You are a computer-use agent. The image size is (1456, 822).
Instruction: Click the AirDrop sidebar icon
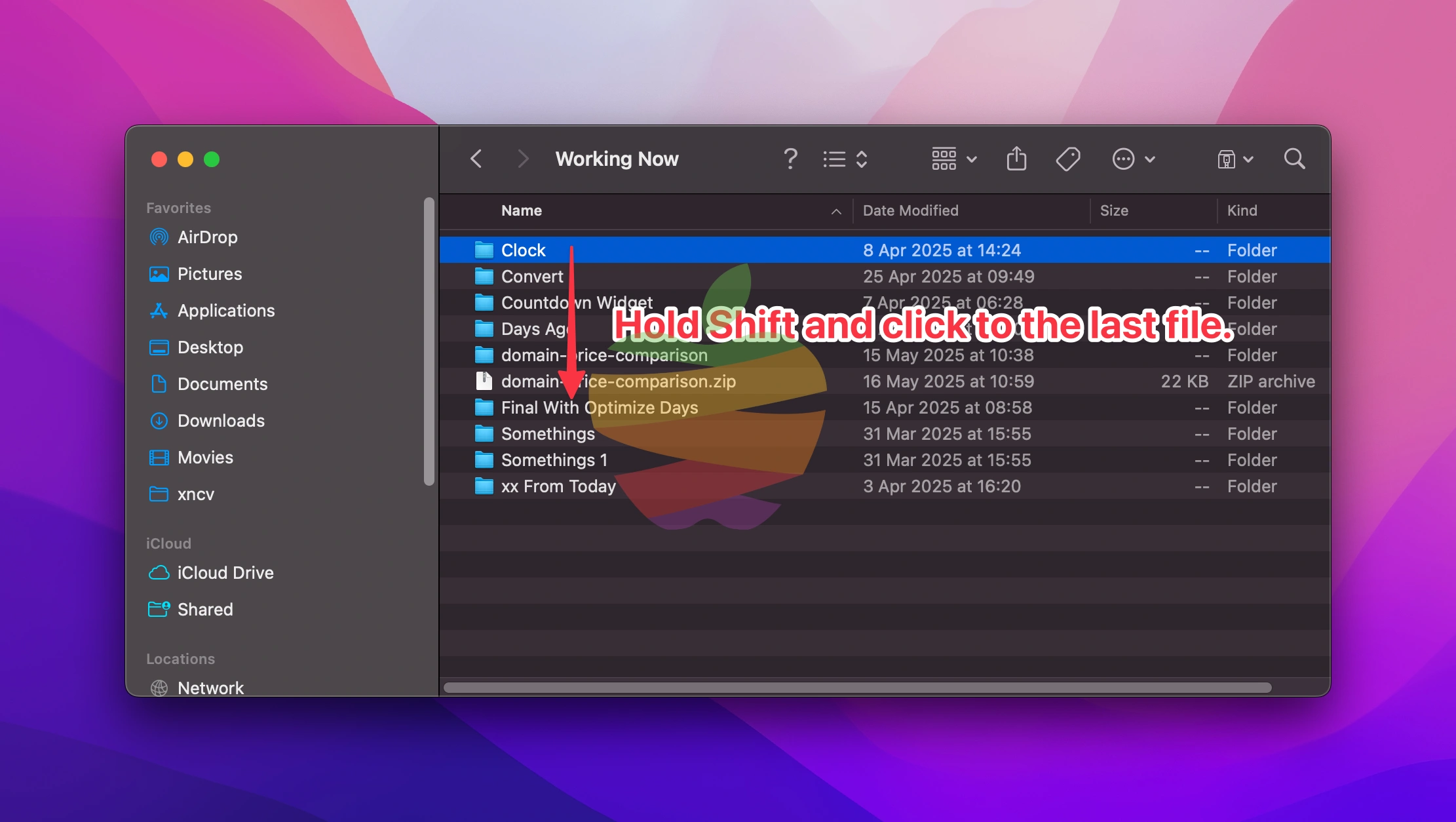tap(159, 237)
